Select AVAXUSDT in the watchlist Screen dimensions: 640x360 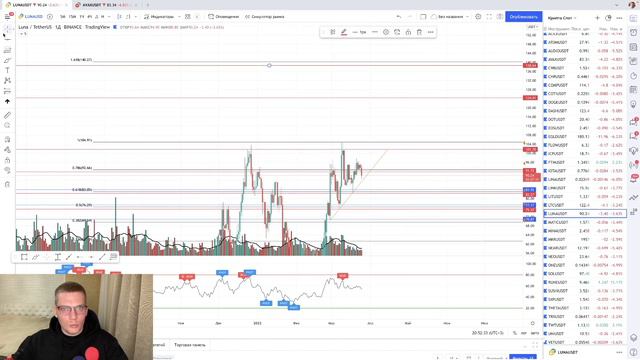tap(584, 60)
